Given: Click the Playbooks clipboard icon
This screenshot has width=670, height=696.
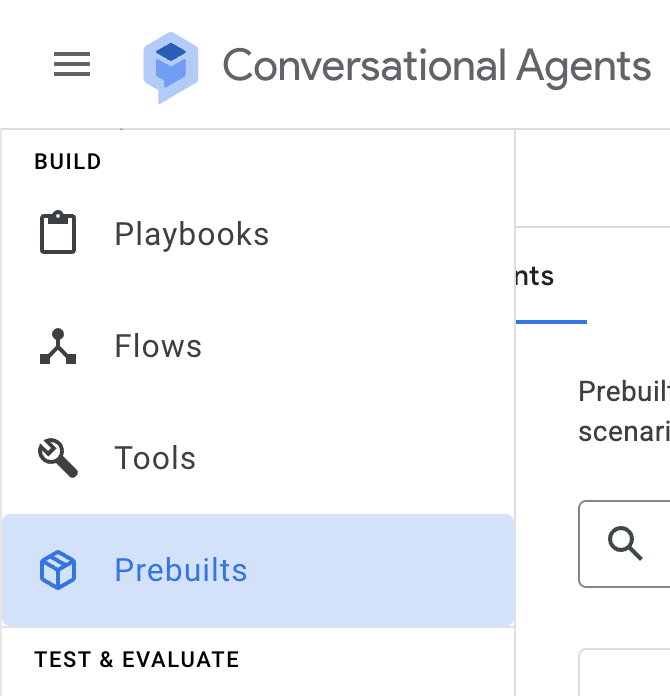Looking at the screenshot, I should pyautogui.click(x=58, y=234).
